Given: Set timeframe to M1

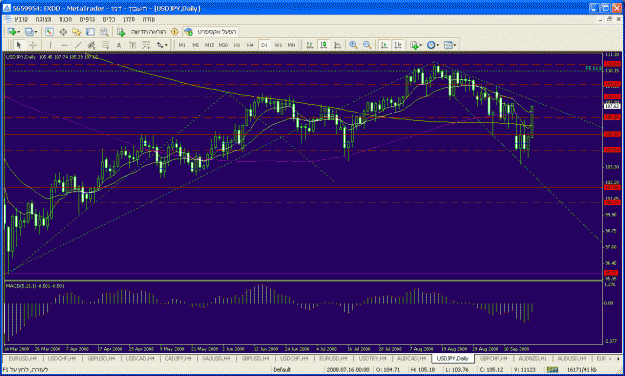Looking at the screenshot, I should tap(182, 45).
